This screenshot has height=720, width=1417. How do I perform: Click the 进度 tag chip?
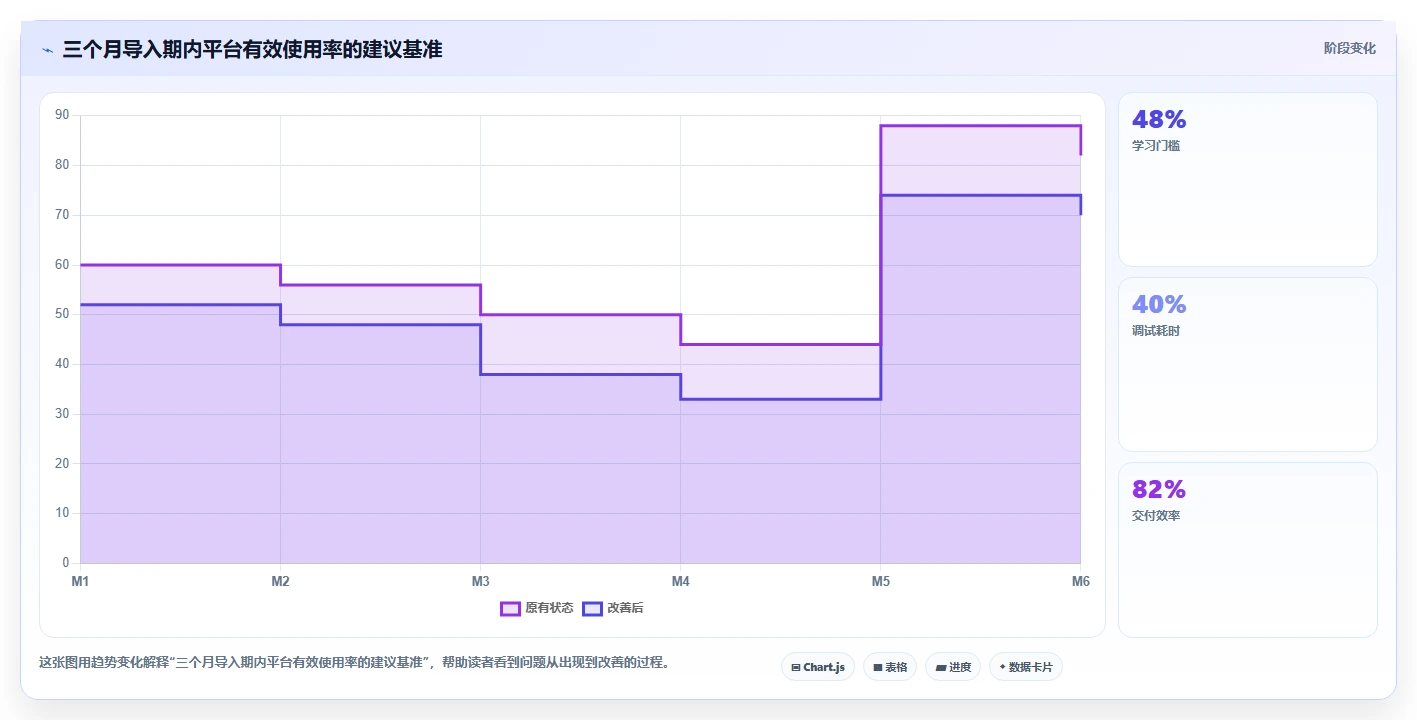(953, 667)
